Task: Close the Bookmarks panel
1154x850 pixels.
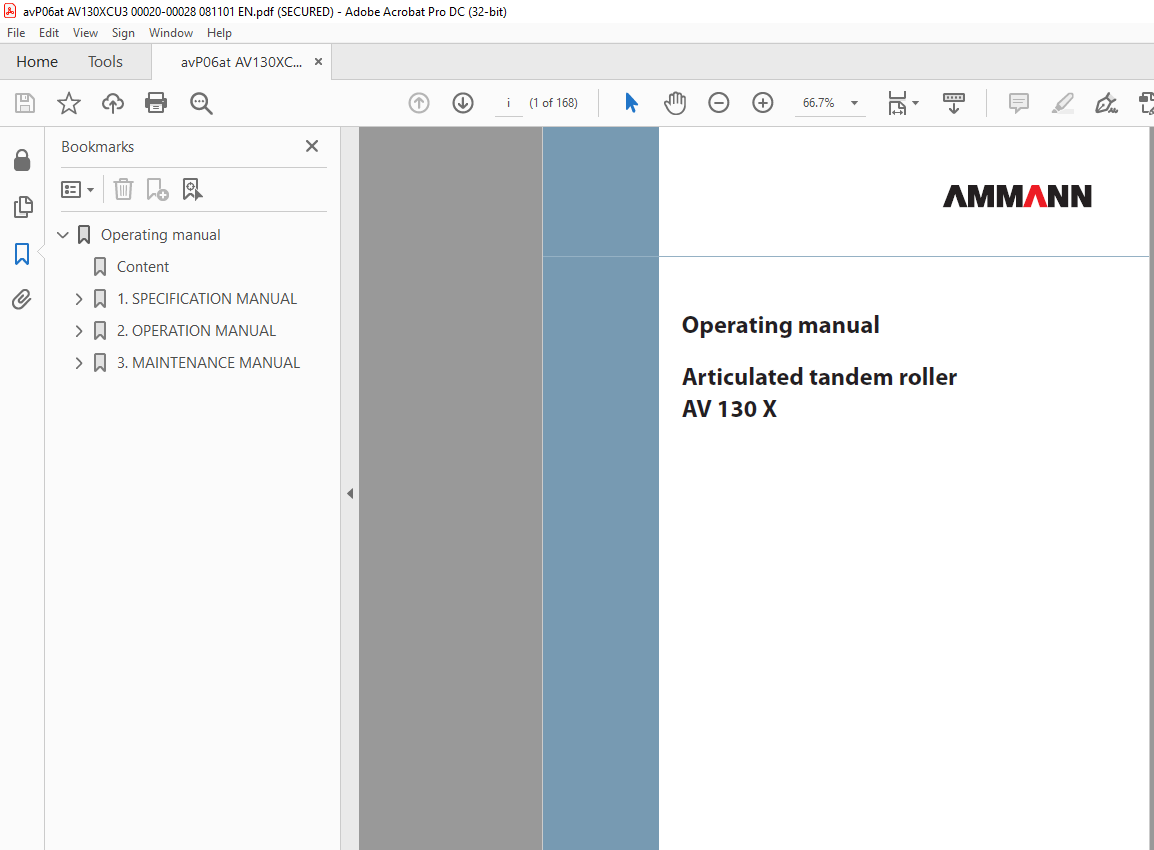Action: pos(312,146)
